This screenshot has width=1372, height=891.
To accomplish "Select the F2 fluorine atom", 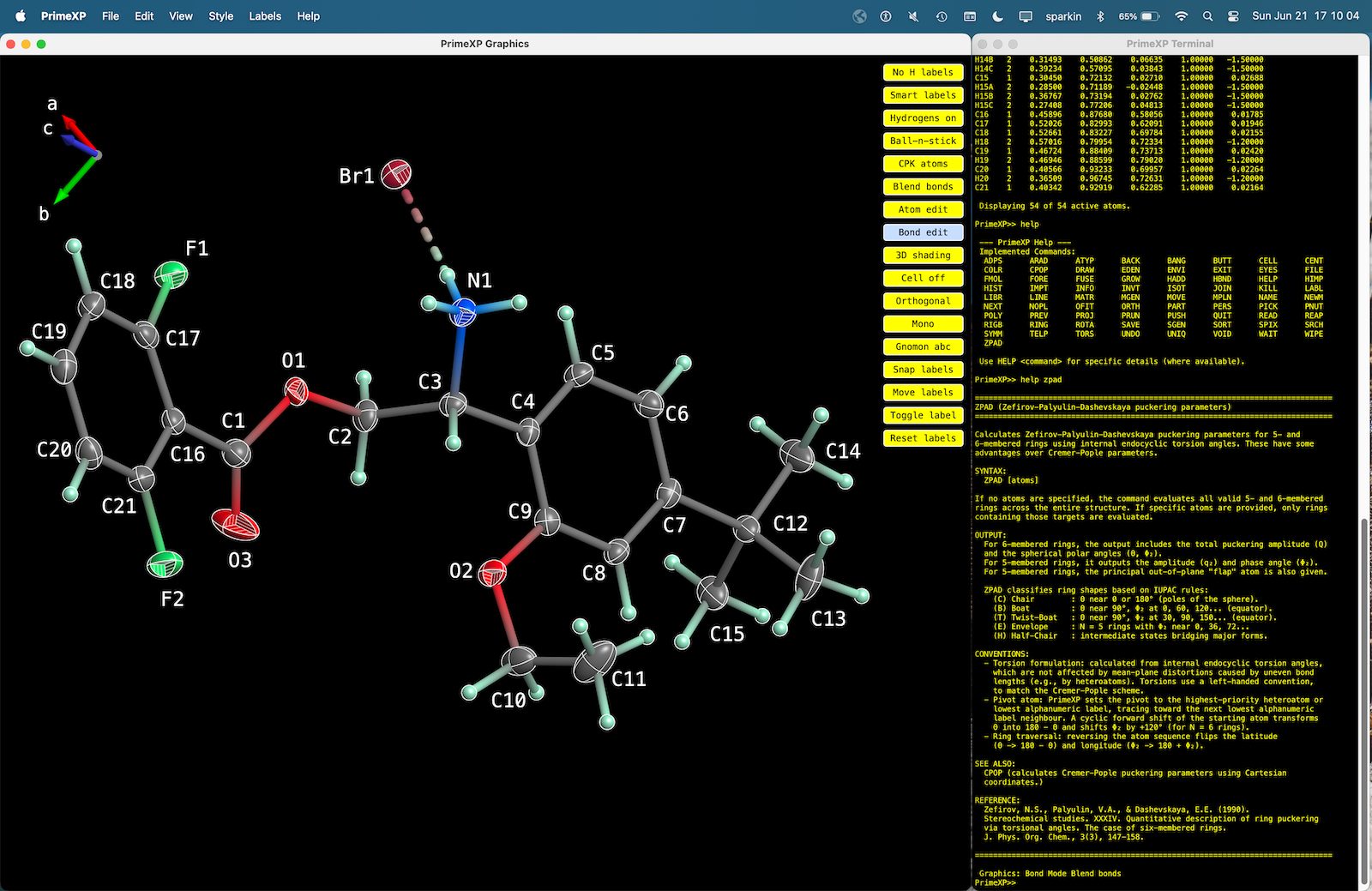I will tap(165, 564).
